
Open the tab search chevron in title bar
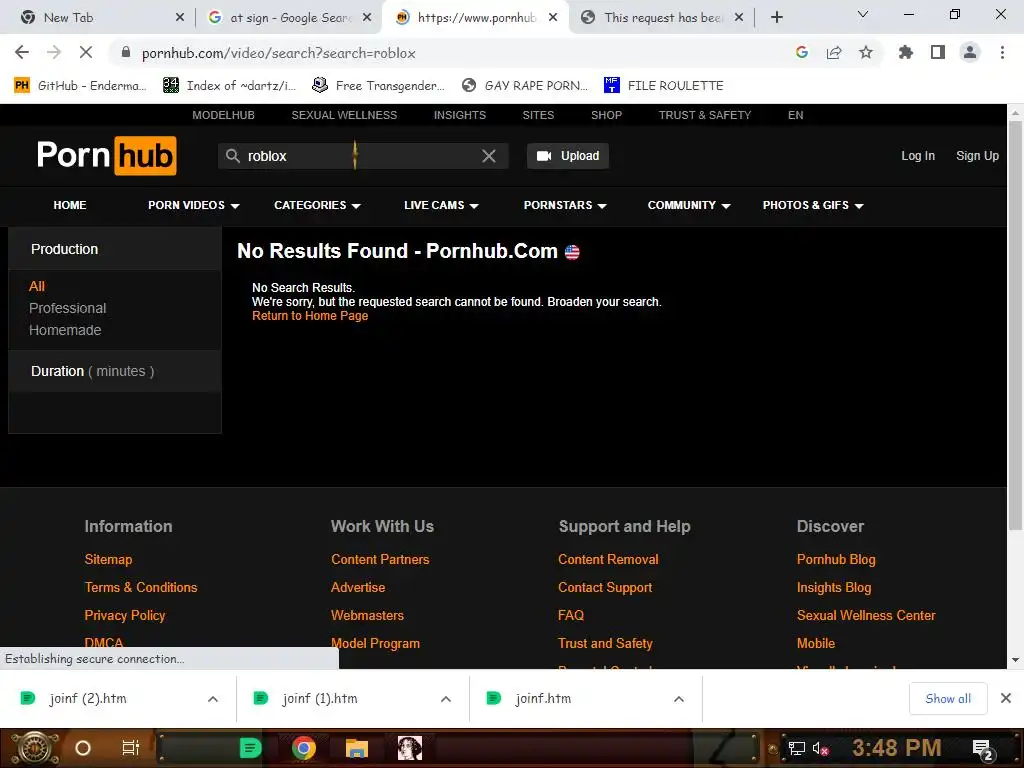point(863,14)
